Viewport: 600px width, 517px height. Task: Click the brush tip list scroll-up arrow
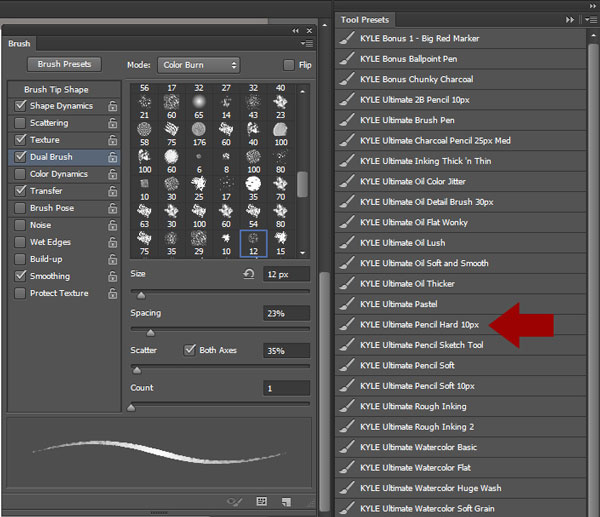[303, 92]
